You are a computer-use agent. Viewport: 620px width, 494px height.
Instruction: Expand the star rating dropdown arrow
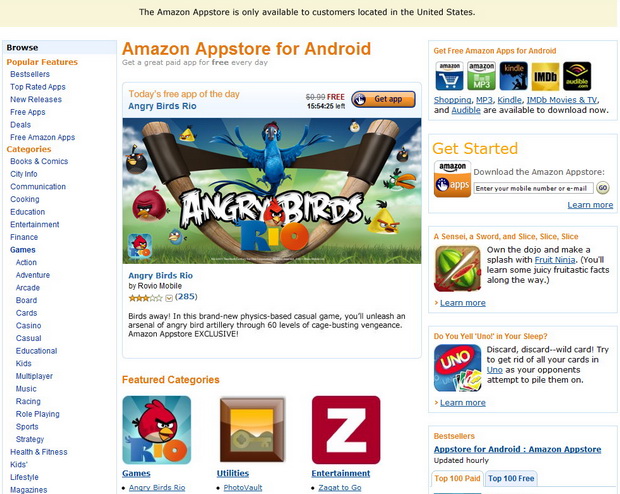pos(169,298)
